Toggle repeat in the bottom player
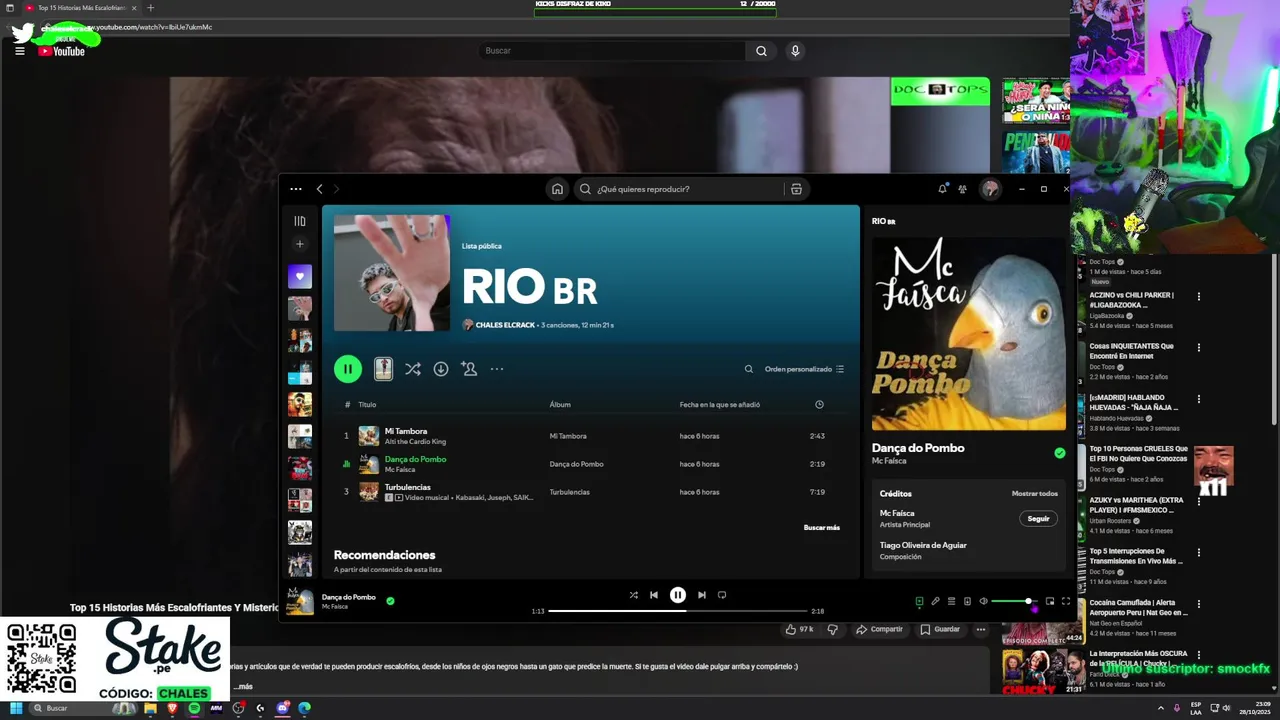Image resolution: width=1280 pixels, height=720 pixels. (722, 595)
